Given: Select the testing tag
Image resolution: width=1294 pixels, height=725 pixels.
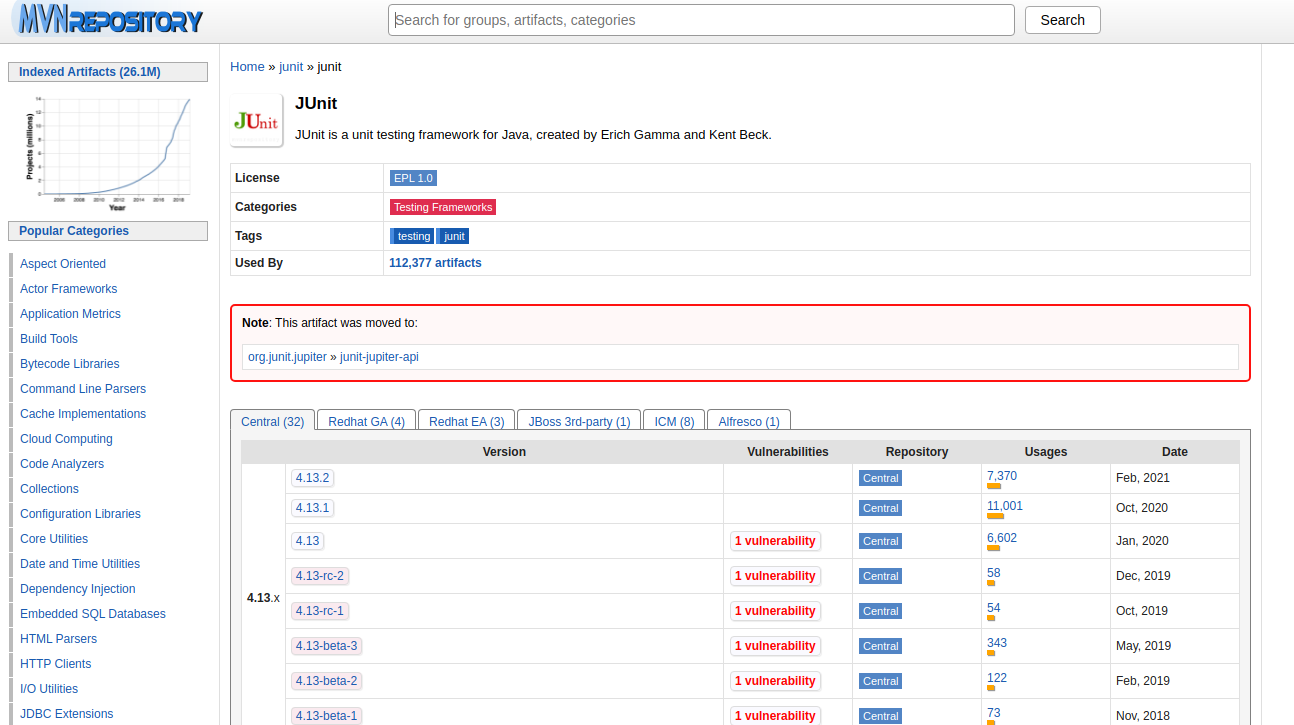Looking at the screenshot, I should pyautogui.click(x=413, y=236).
